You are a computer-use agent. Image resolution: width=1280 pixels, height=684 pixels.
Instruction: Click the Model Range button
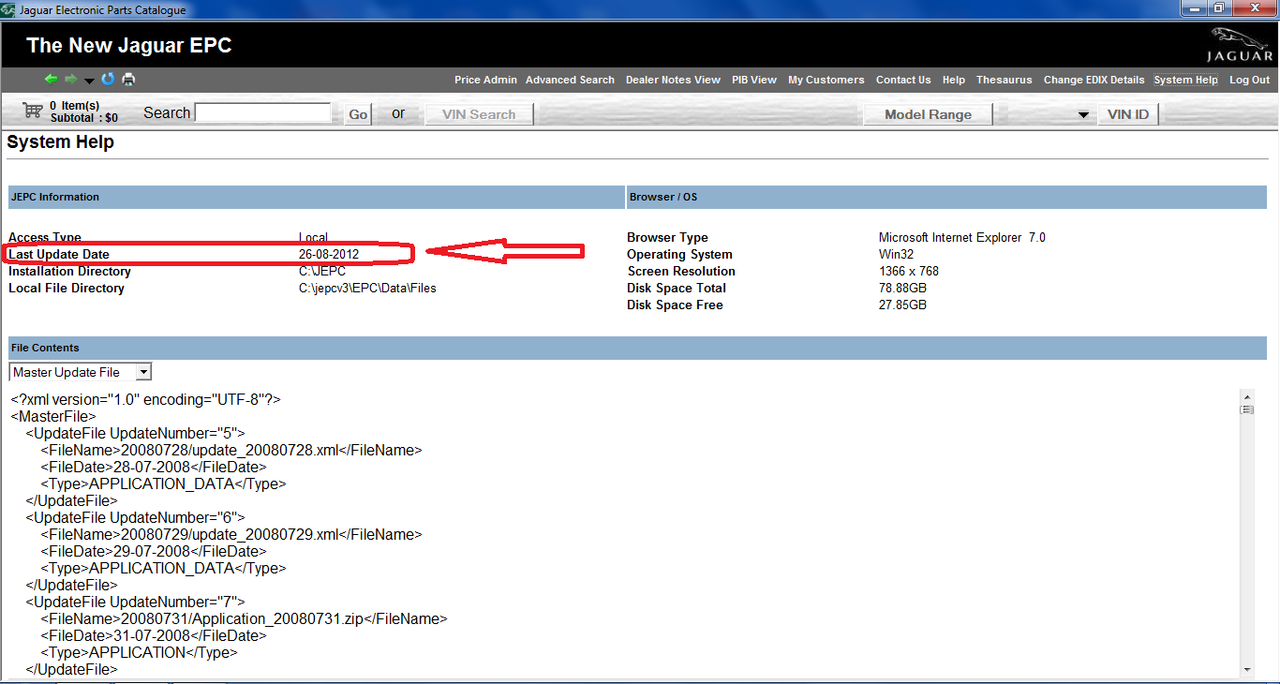click(x=928, y=114)
